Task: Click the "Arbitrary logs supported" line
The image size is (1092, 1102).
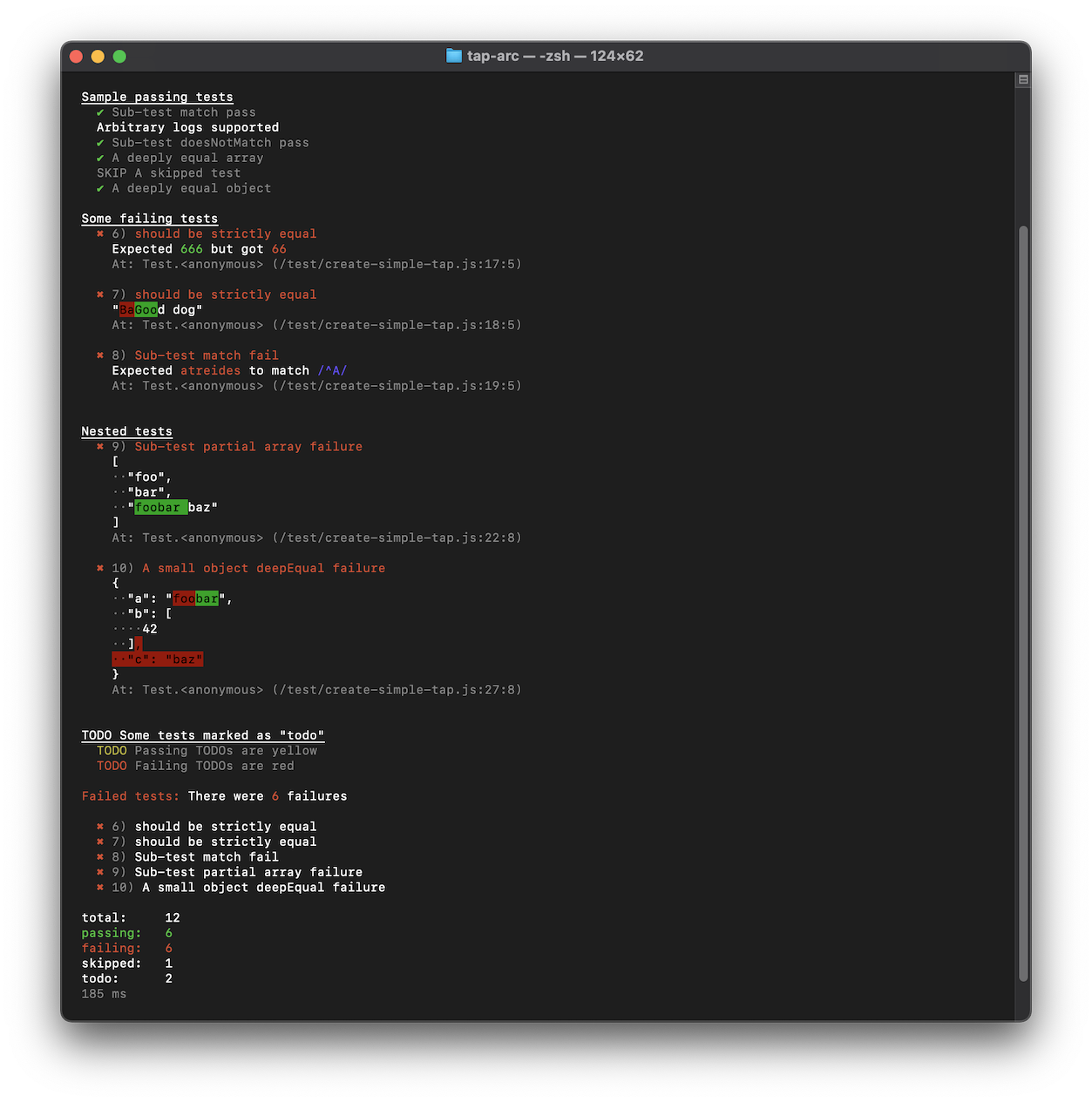Action: (x=187, y=127)
